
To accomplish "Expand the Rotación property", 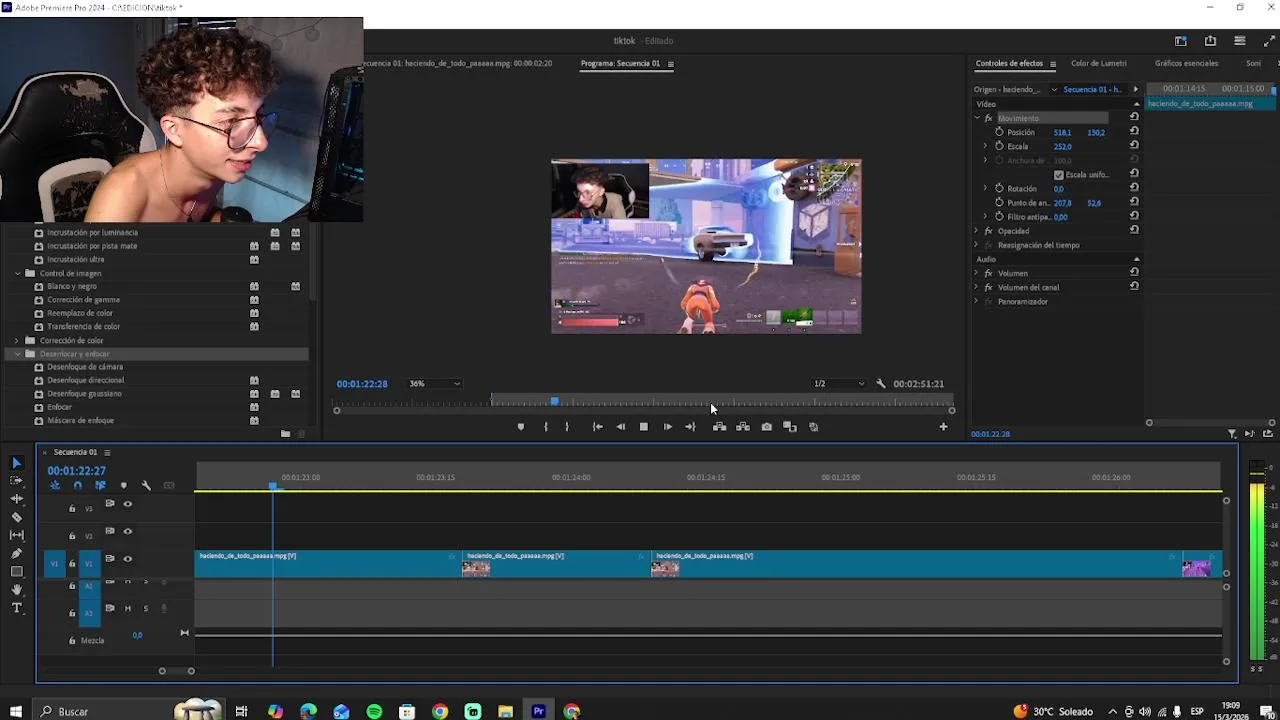I will [985, 188].
